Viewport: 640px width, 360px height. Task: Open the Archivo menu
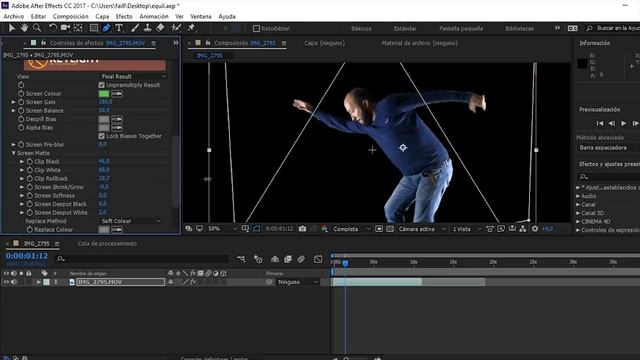(x=13, y=16)
